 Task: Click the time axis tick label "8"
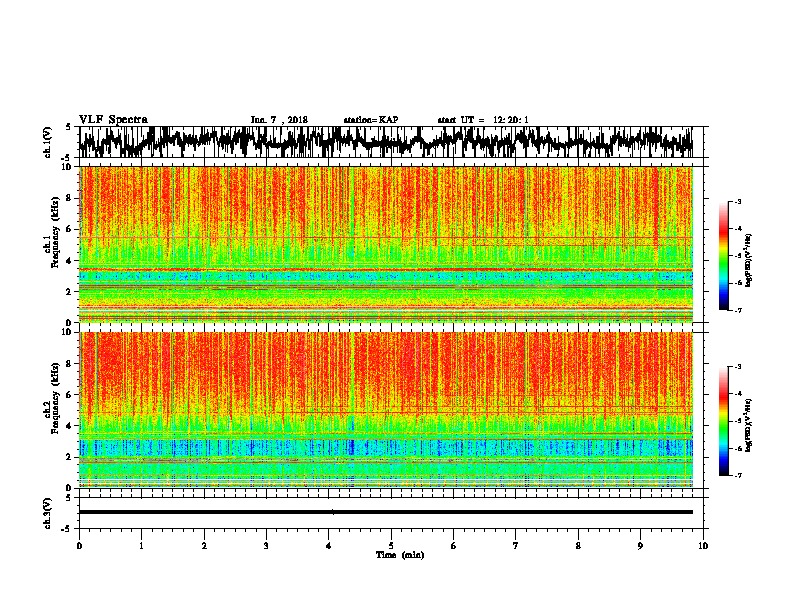click(x=578, y=546)
